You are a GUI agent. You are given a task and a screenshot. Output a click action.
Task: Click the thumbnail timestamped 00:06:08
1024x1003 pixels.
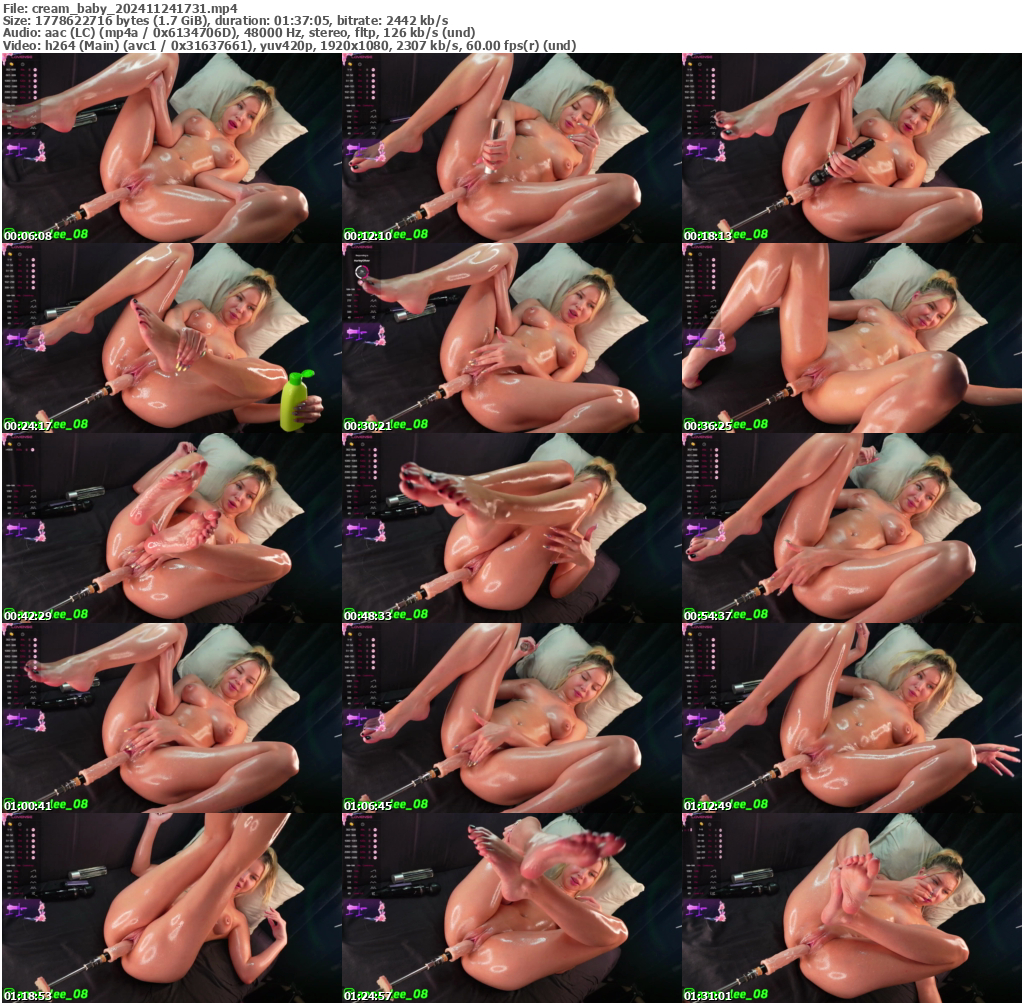171,147
